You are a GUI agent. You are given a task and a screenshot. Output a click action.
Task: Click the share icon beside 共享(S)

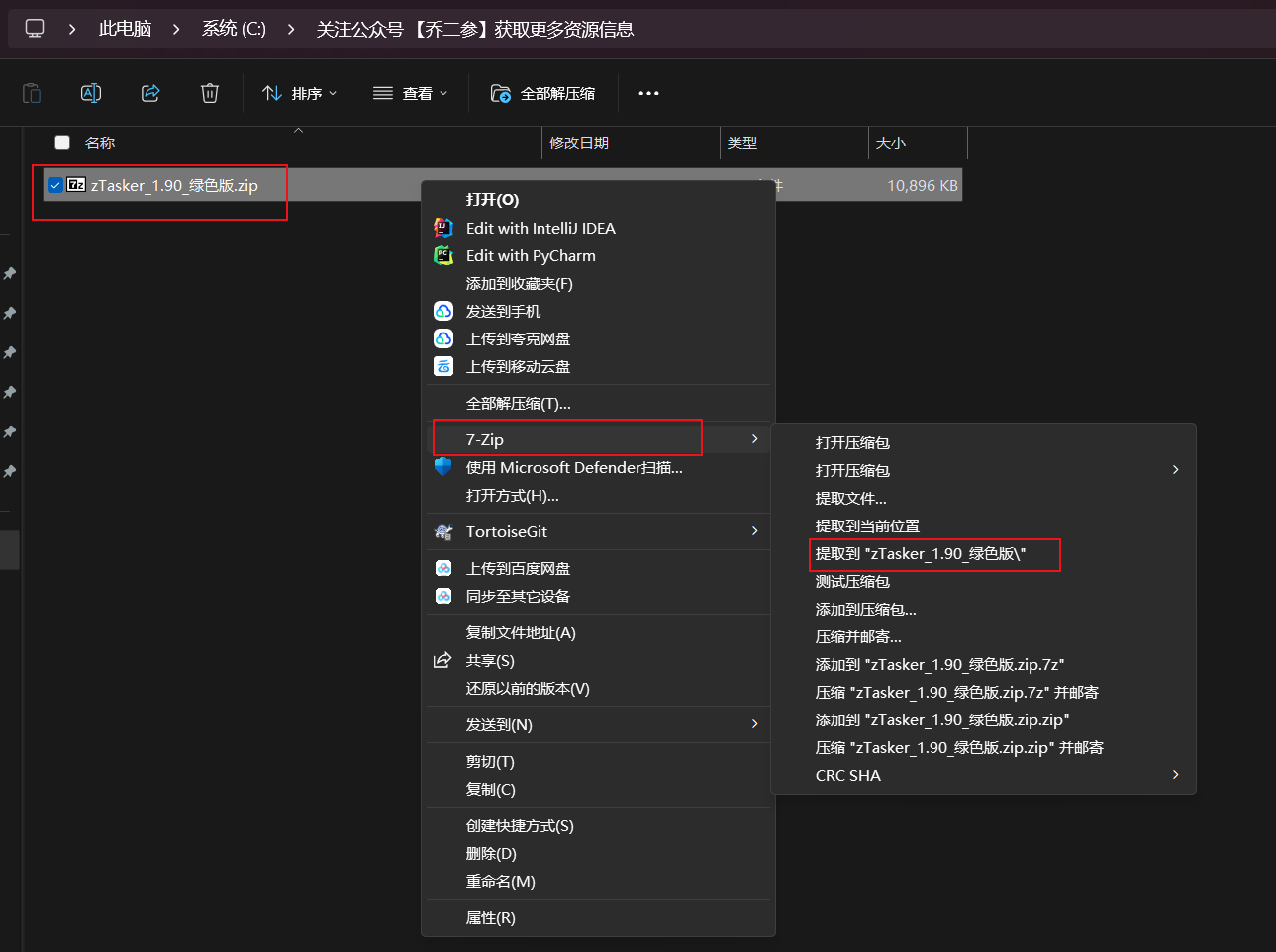point(442,660)
